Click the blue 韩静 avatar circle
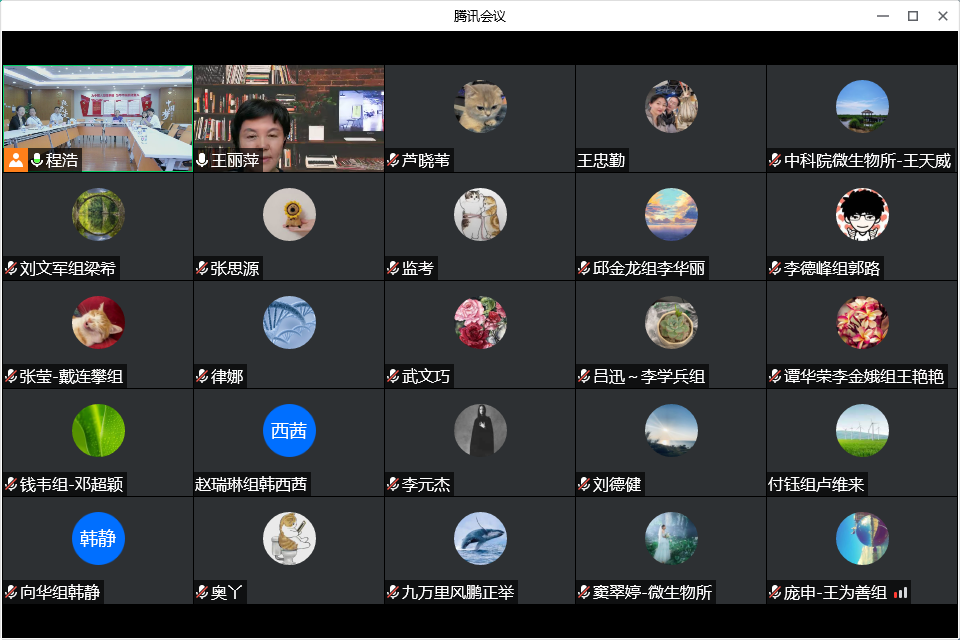This screenshot has width=960, height=640. coord(98,539)
